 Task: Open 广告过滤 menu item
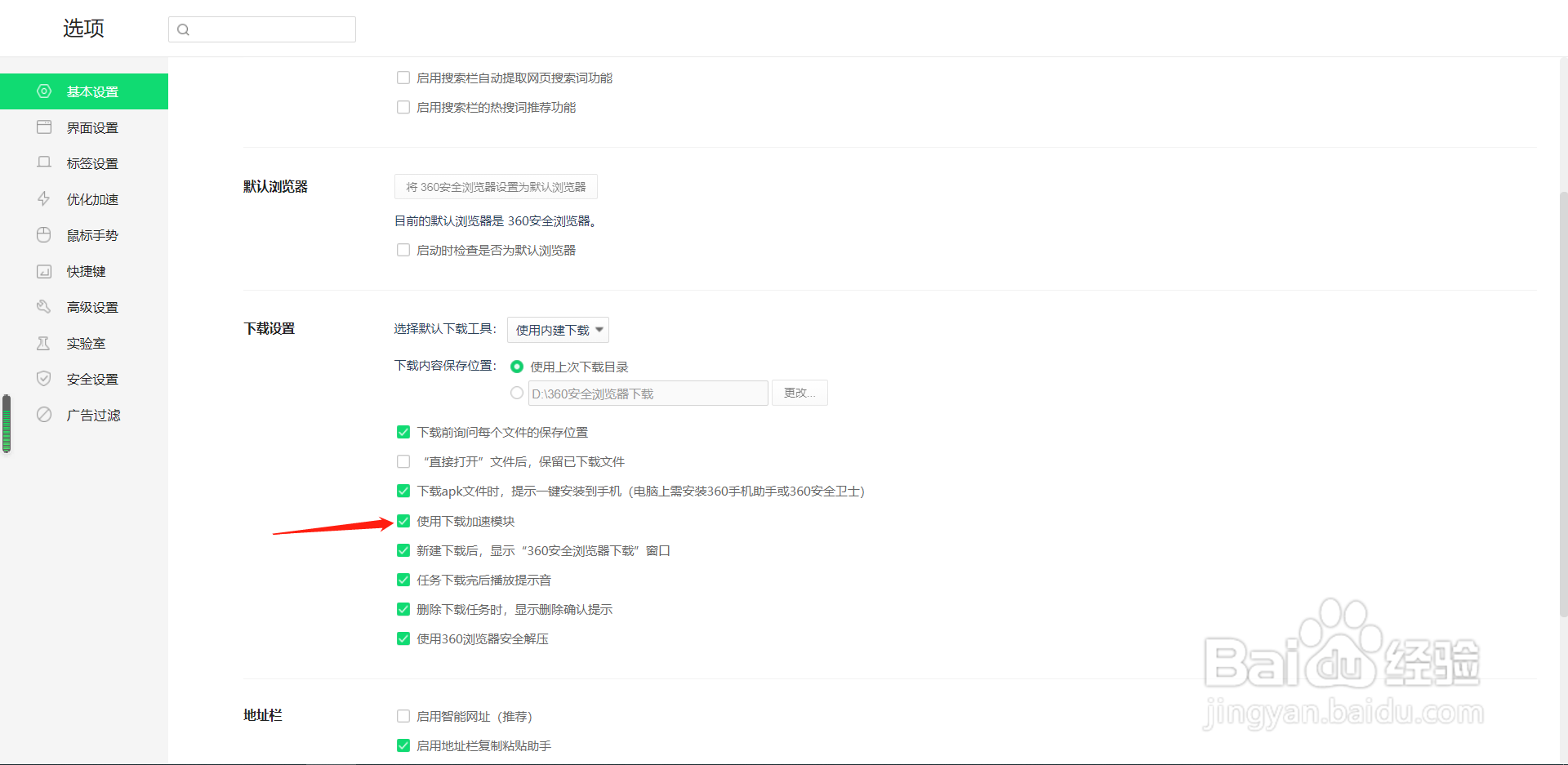pos(84,415)
